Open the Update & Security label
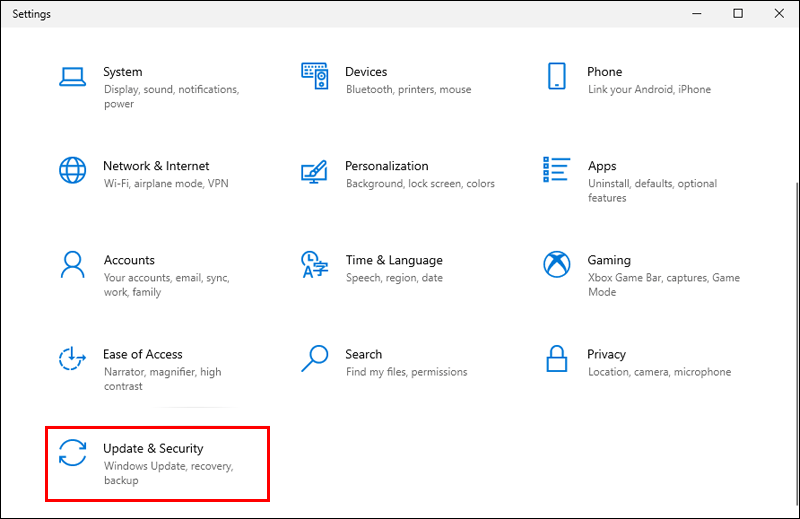Image resolution: width=800 pixels, height=519 pixels. point(153,449)
